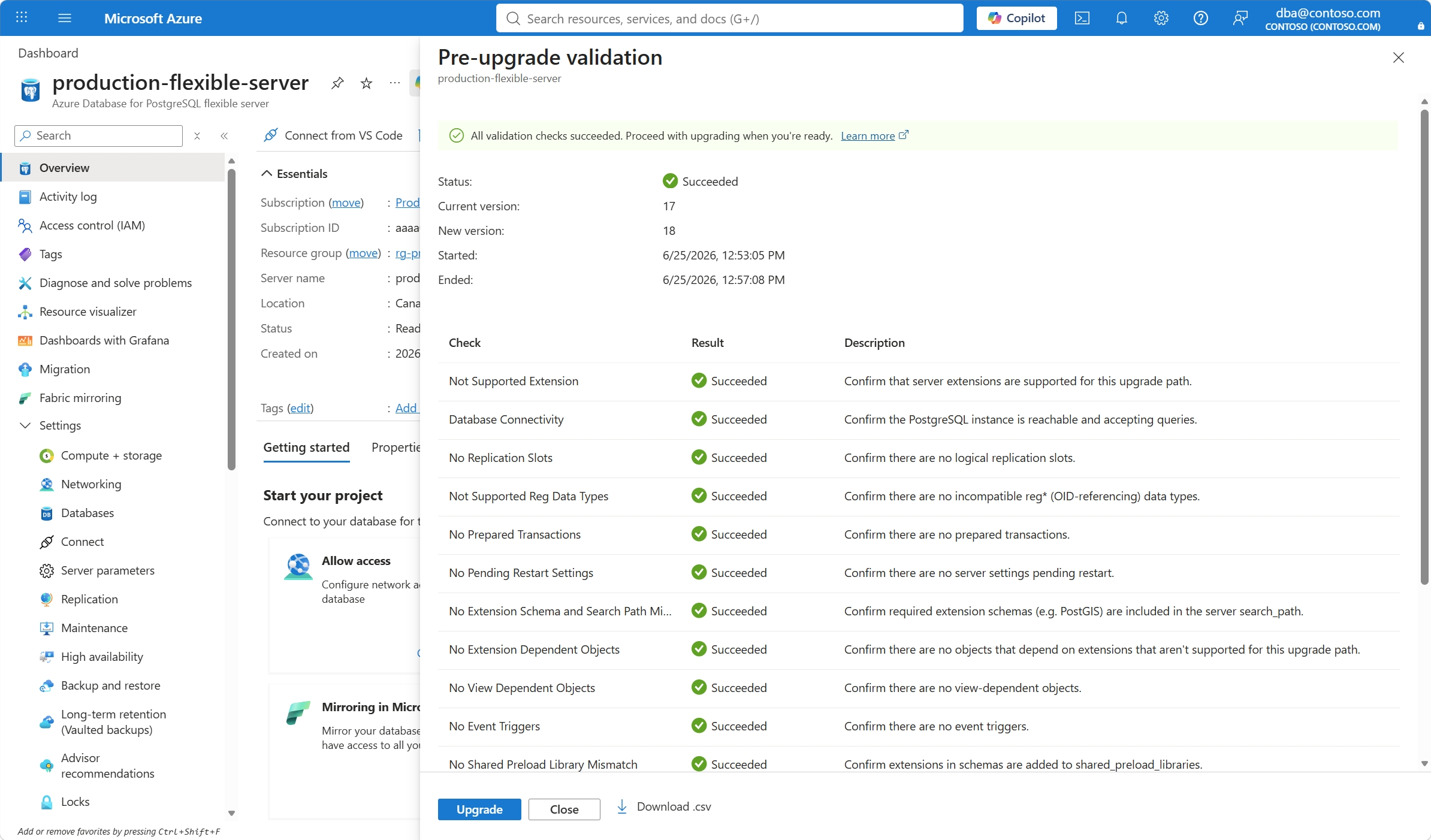Viewport: 1431px width, 840px height.
Task: Click the validation panel vertical scrollbar
Action: click(x=1424, y=348)
